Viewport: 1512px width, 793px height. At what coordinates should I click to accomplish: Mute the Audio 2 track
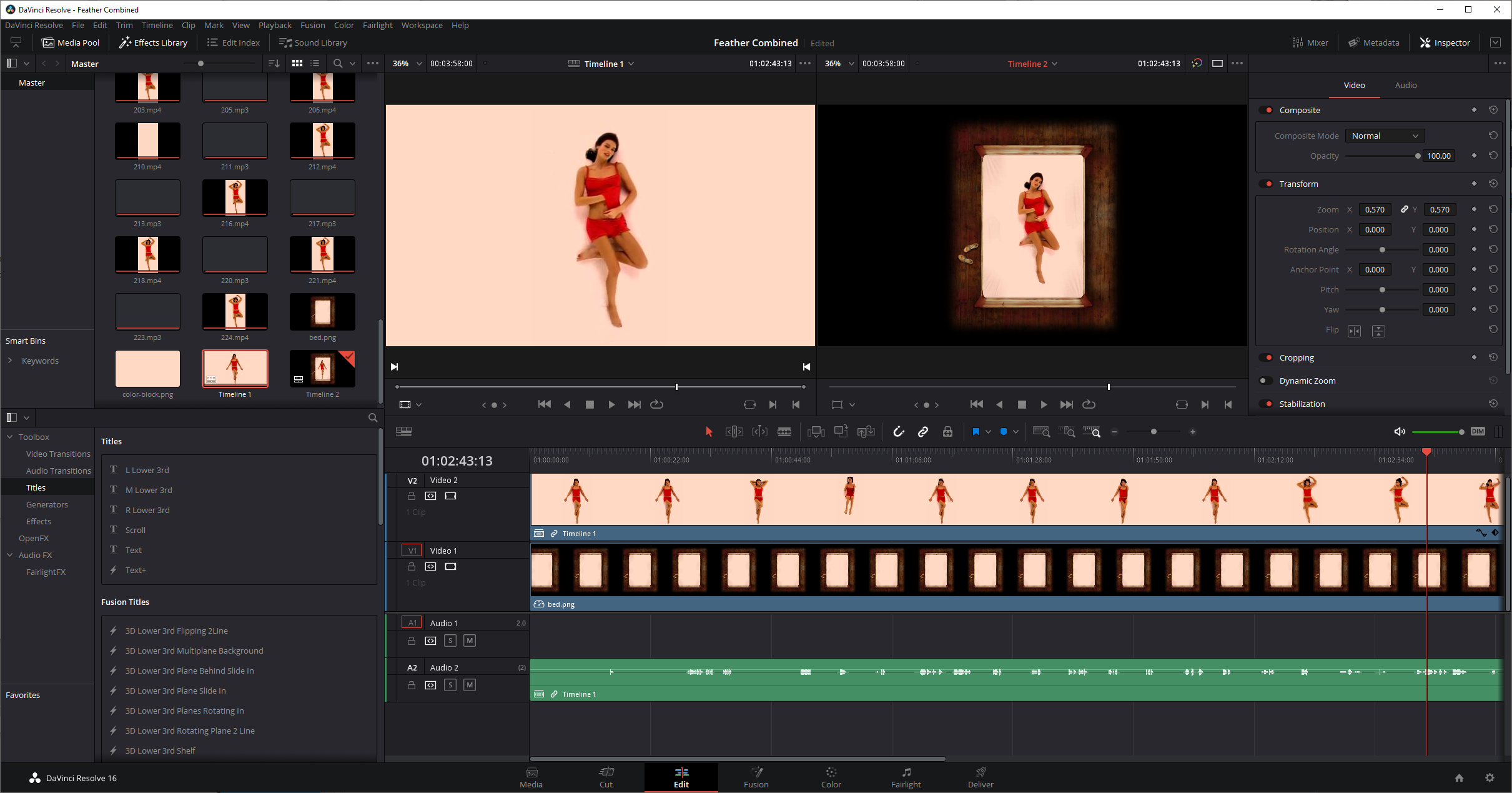coord(470,685)
